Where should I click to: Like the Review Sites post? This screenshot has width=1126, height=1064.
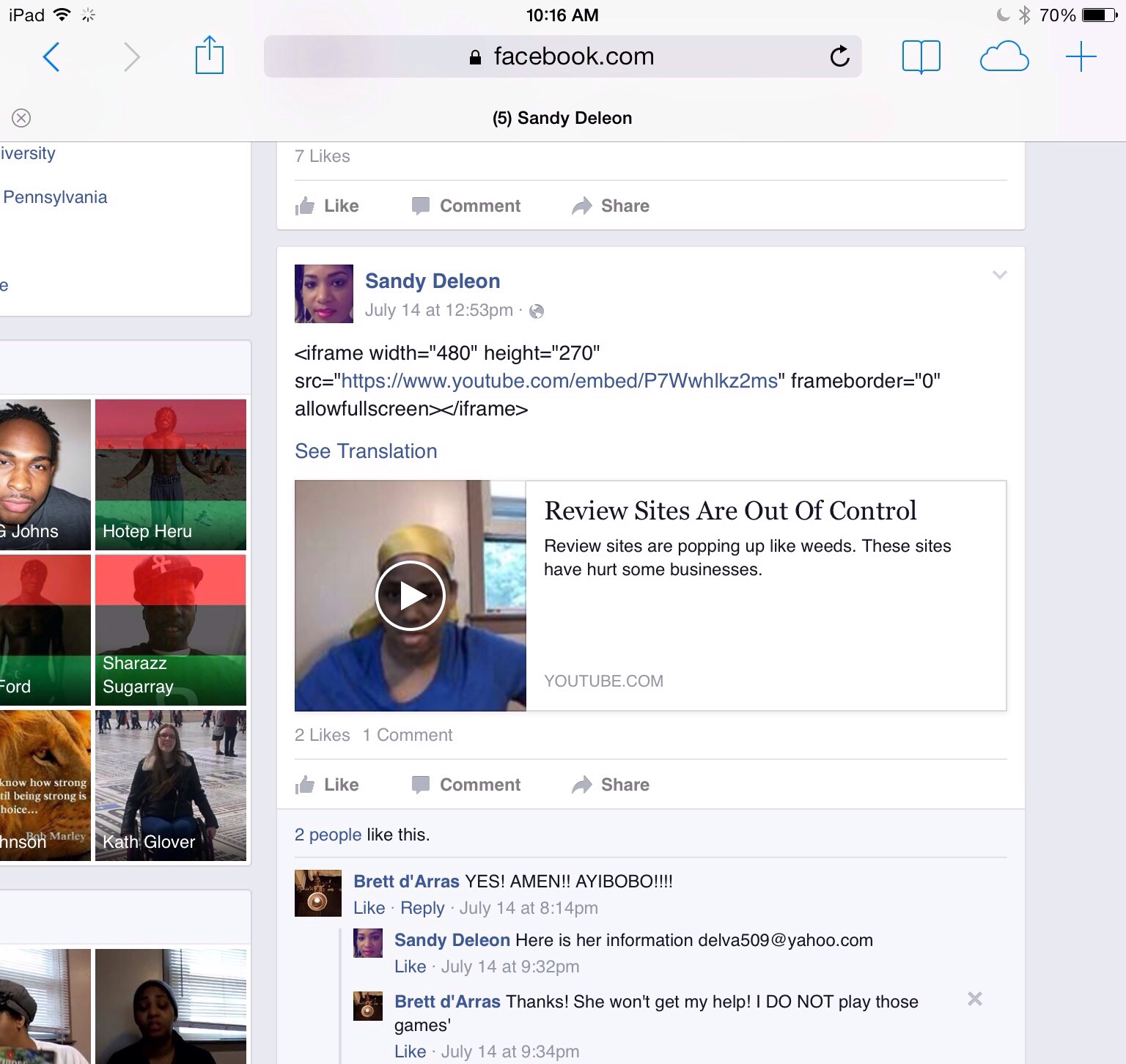point(327,785)
